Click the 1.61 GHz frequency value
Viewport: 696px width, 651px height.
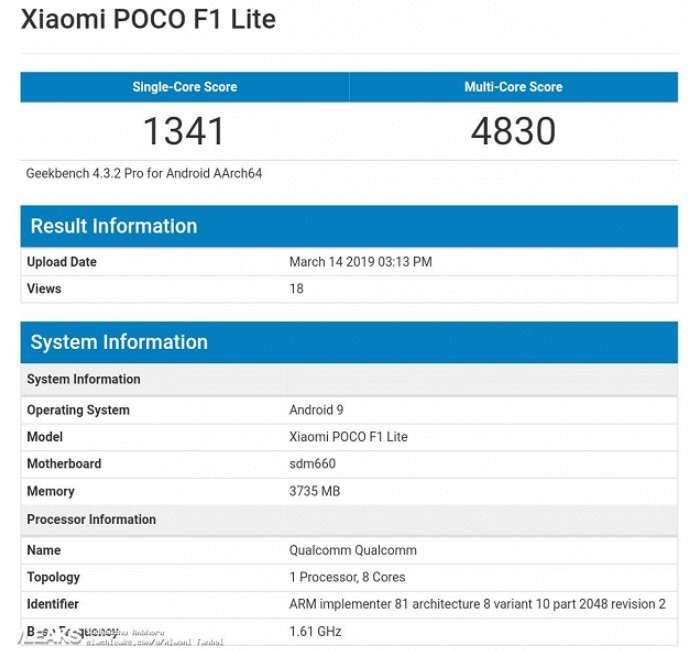tap(315, 631)
